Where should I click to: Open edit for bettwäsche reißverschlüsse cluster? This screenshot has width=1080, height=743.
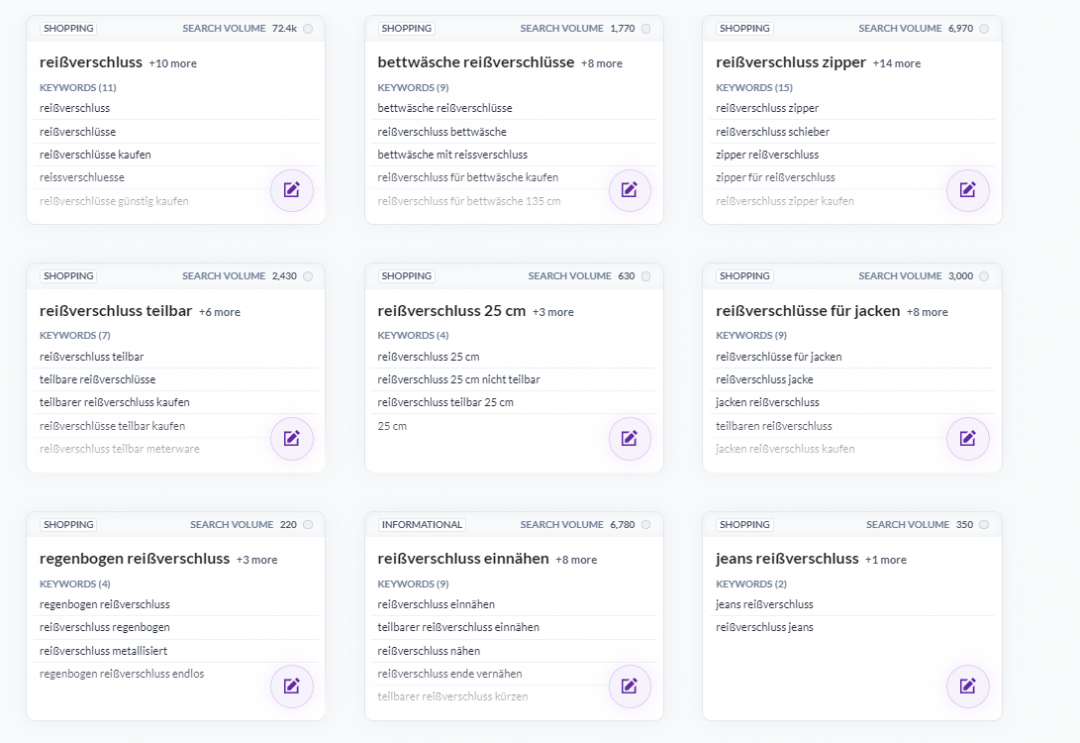(629, 190)
